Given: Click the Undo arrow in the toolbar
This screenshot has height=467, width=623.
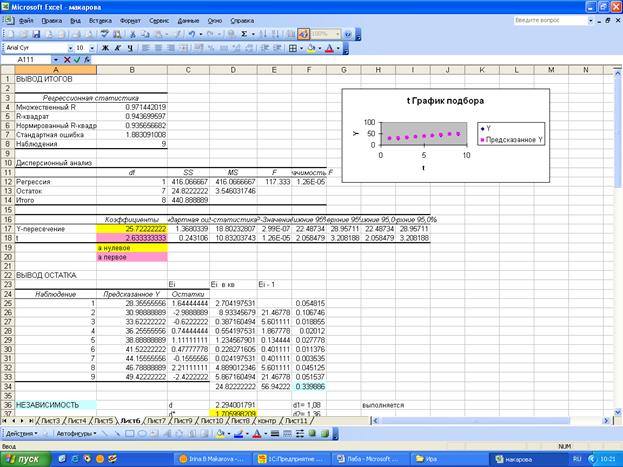Looking at the screenshot, I should [190, 33].
